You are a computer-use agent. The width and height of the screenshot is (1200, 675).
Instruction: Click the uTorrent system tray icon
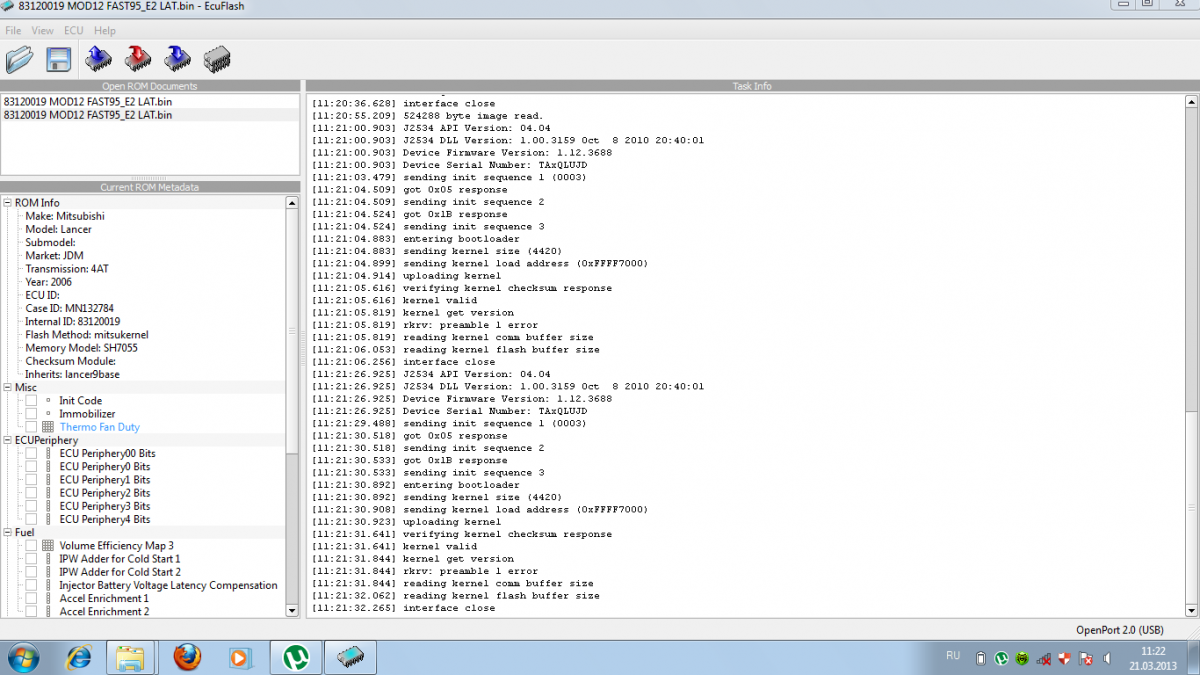[1001, 658]
